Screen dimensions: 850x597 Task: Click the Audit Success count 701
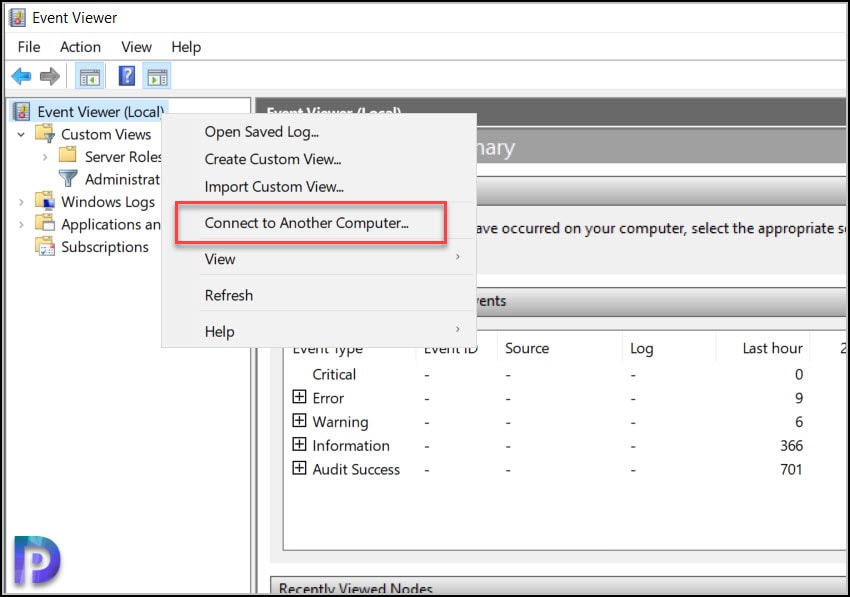[x=791, y=470]
